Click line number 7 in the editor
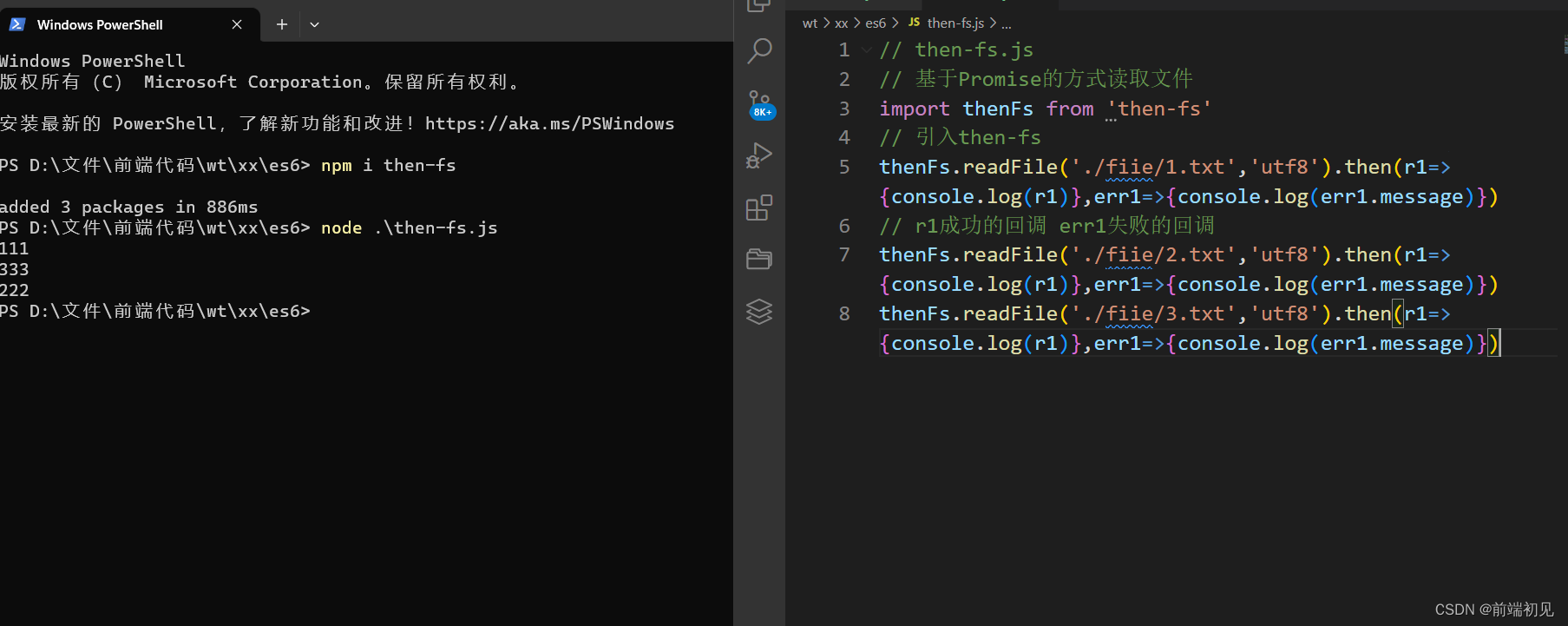This screenshot has width=1568, height=626. pyautogui.click(x=844, y=254)
